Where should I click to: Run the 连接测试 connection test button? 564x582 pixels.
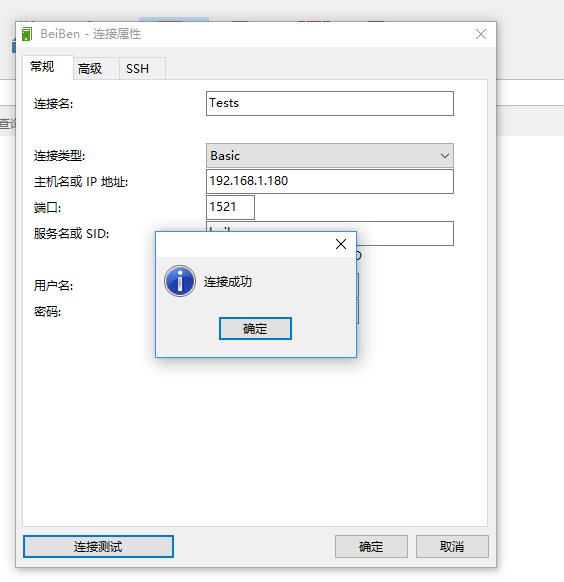(x=98, y=546)
